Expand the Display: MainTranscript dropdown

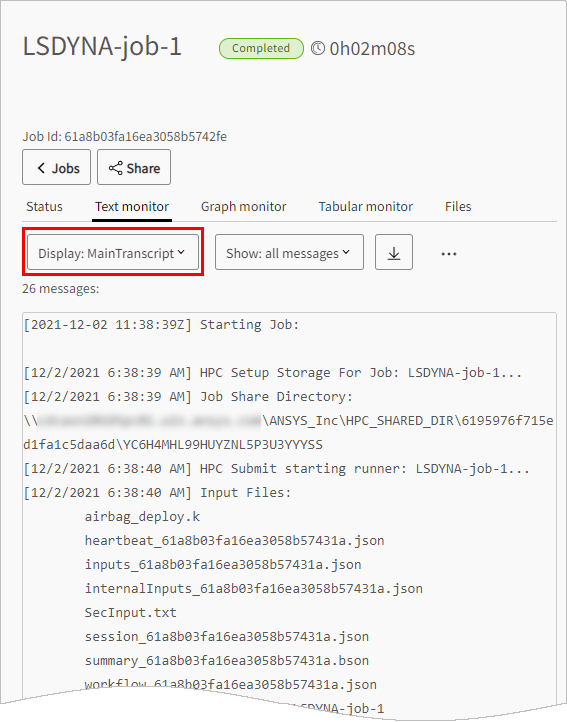tap(113, 252)
